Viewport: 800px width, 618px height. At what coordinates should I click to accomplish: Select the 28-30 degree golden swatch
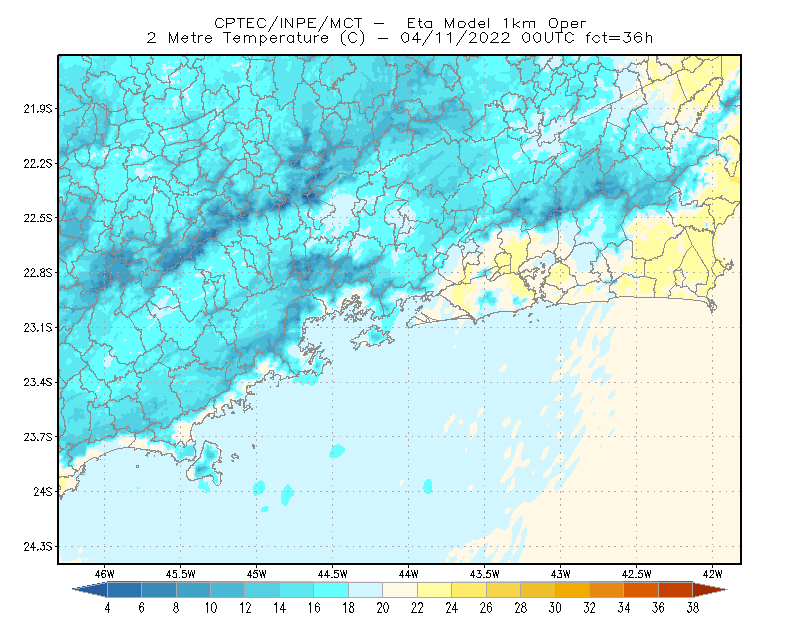click(x=538, y=590)
